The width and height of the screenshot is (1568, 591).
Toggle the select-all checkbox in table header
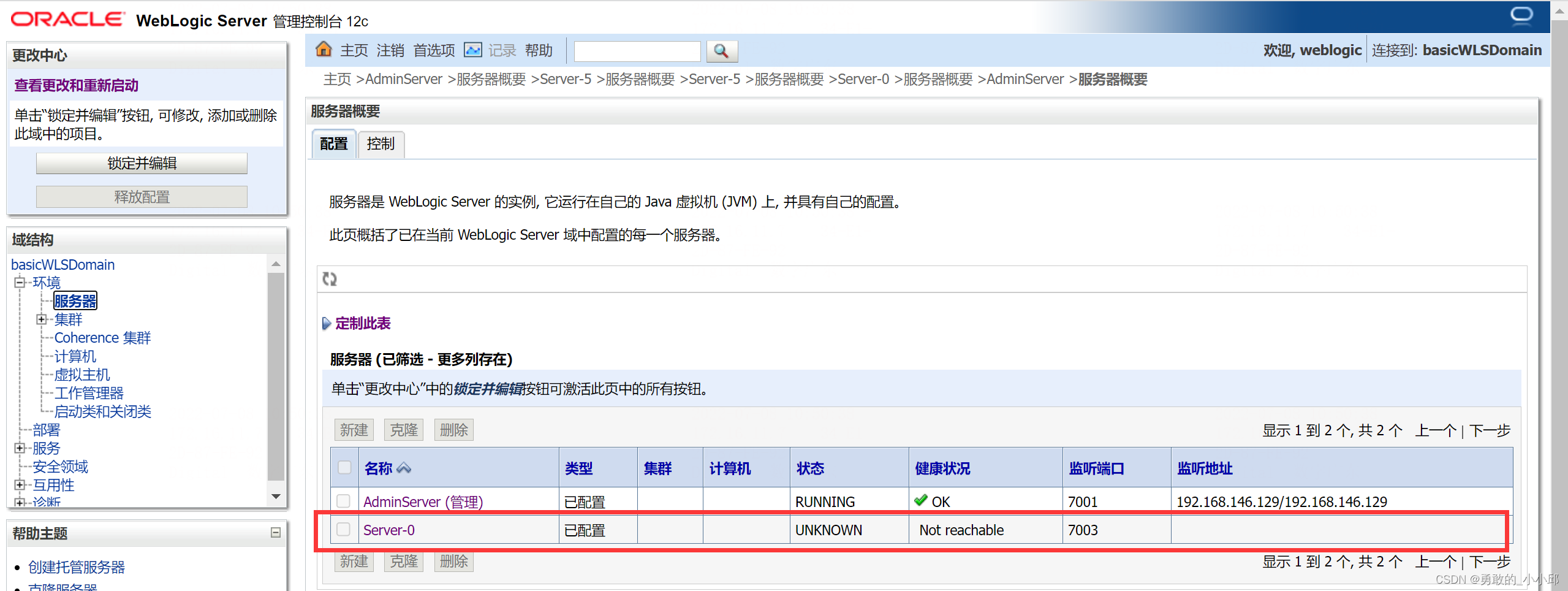pyautogui.click(x=344, y=468)
